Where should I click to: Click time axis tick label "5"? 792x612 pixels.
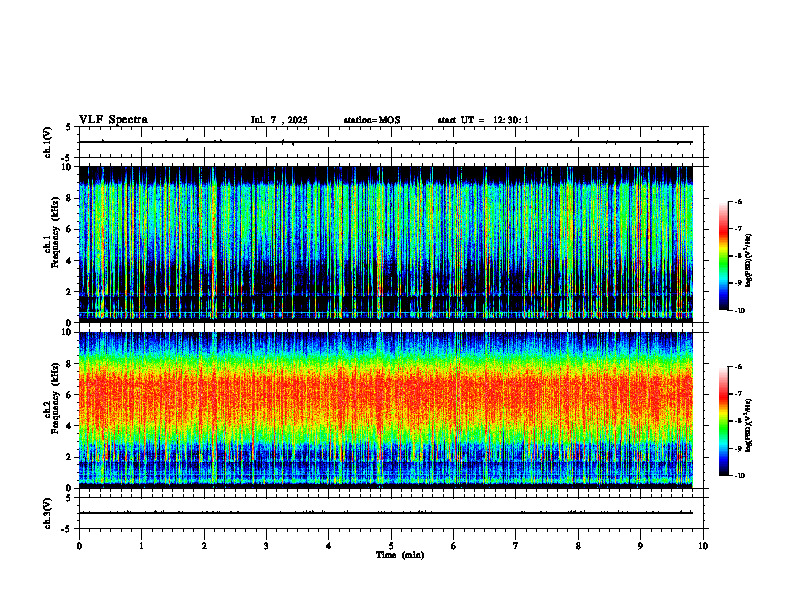coord(391,546)
